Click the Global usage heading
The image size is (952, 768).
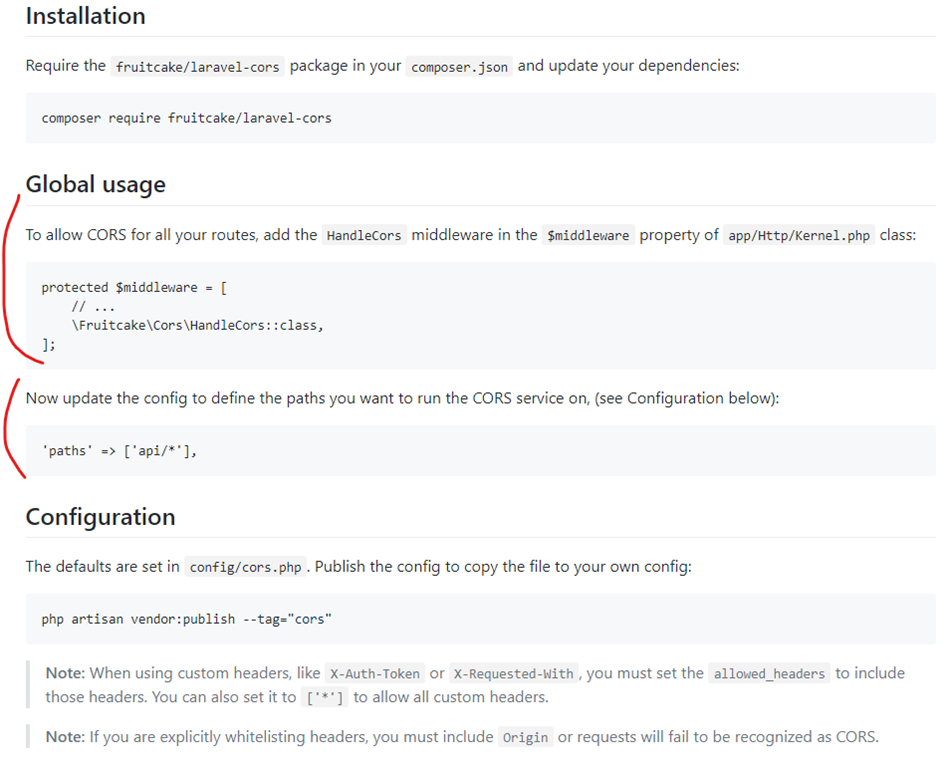[95, 184]
